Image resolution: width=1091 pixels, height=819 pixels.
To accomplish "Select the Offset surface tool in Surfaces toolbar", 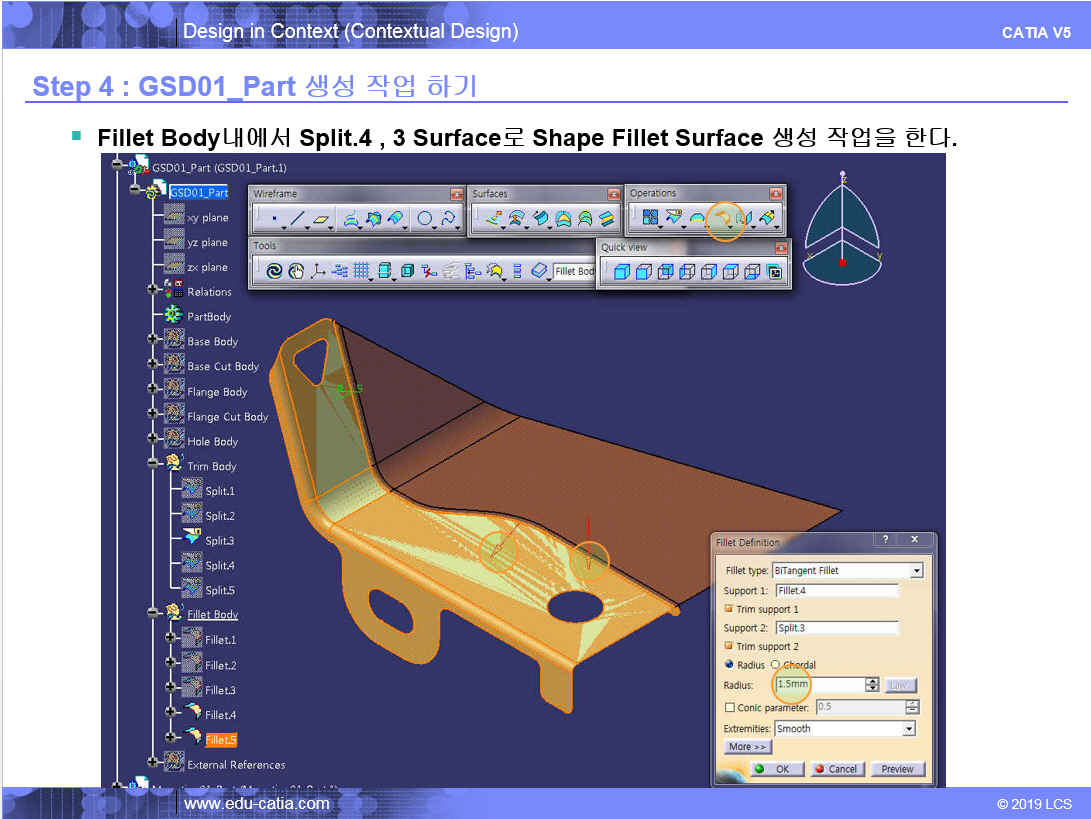I will [516, 219].
